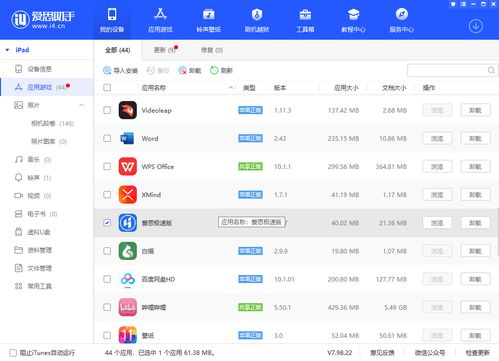Select 铃声 (1) in the sidebar
Image resolution: width=499 pixels, height=361 pixels.
click(33, 178)
